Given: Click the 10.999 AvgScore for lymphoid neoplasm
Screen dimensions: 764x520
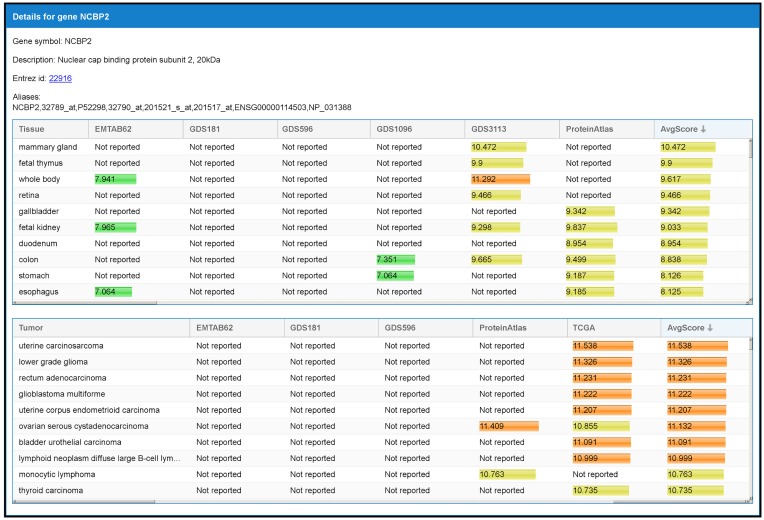Looking at the screenshot, I should pos(696,459).
